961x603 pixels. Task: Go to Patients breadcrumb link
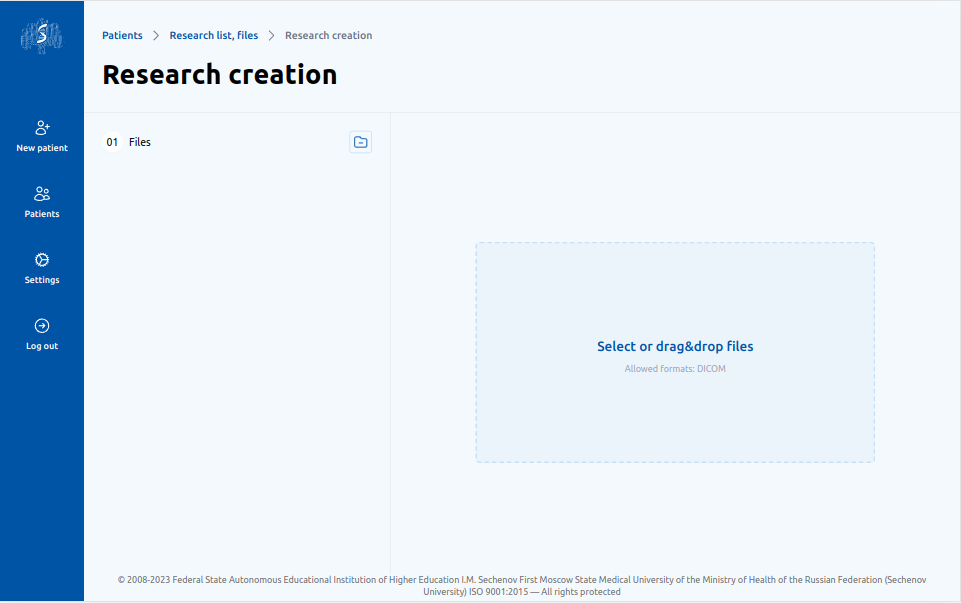122,36
